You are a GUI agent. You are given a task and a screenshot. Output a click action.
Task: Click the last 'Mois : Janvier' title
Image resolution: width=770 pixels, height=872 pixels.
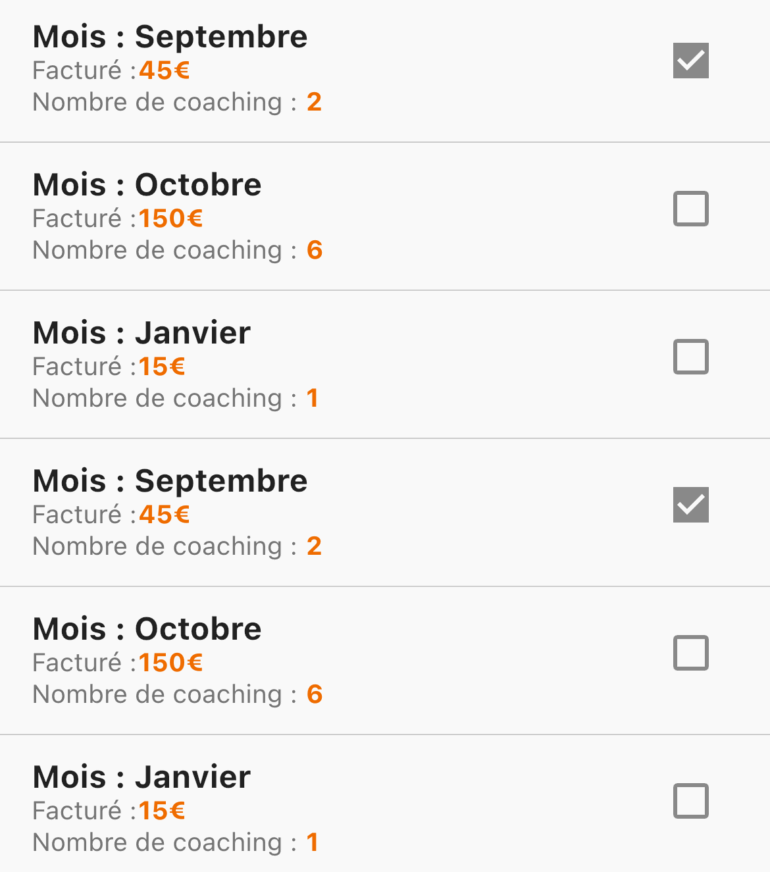pos(141,777)
